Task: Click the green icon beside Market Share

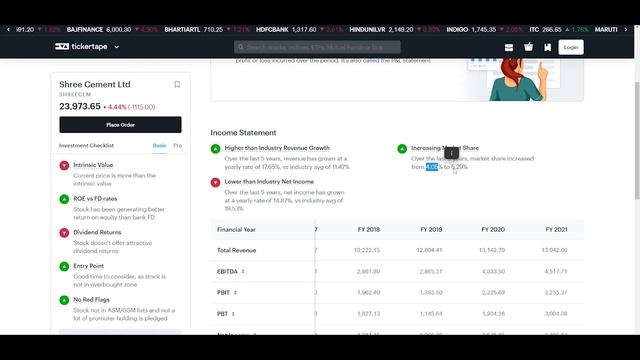Action: [402, 149]
